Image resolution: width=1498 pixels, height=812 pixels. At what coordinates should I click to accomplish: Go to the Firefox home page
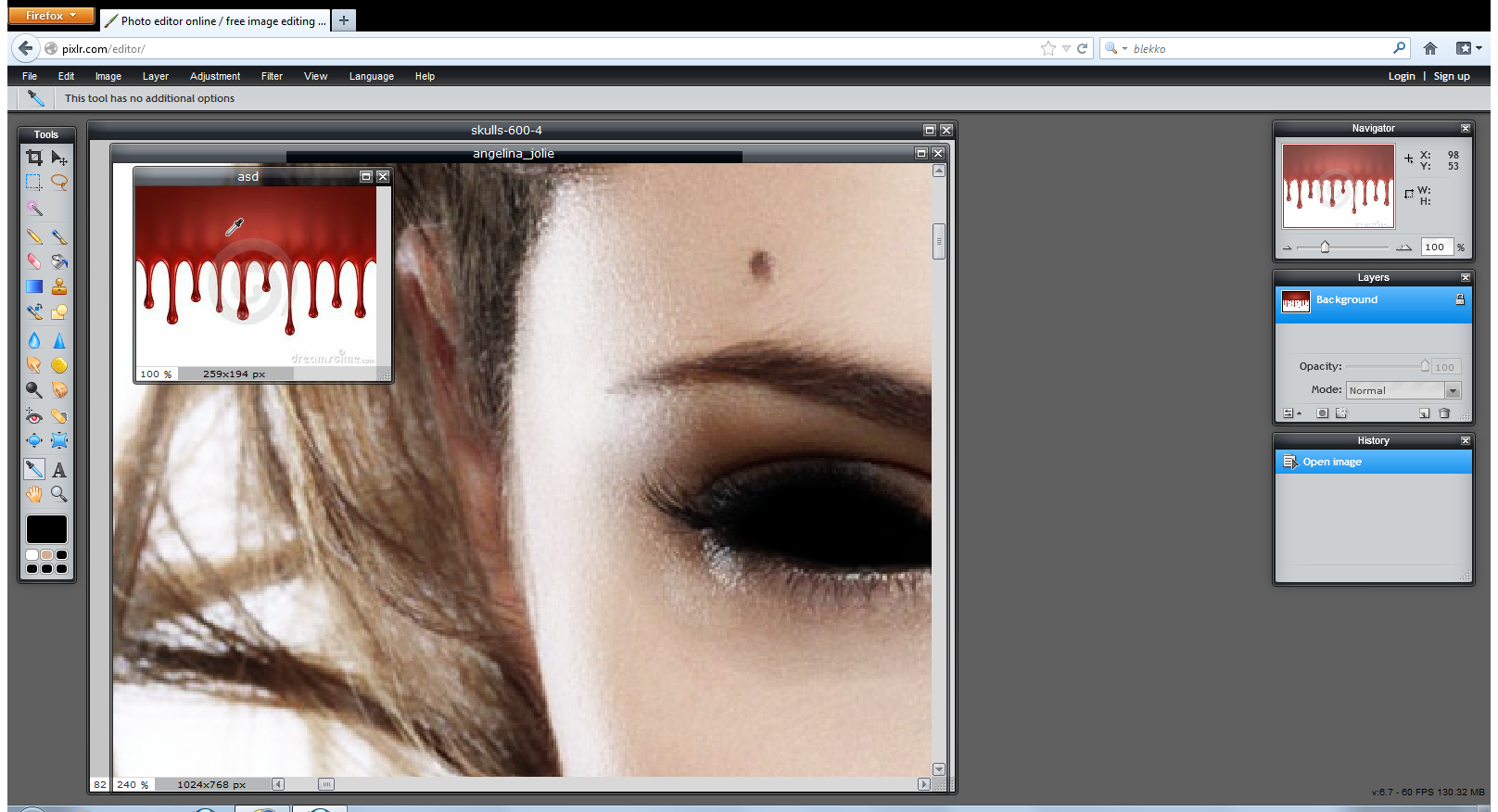(x=1430, y=48)
